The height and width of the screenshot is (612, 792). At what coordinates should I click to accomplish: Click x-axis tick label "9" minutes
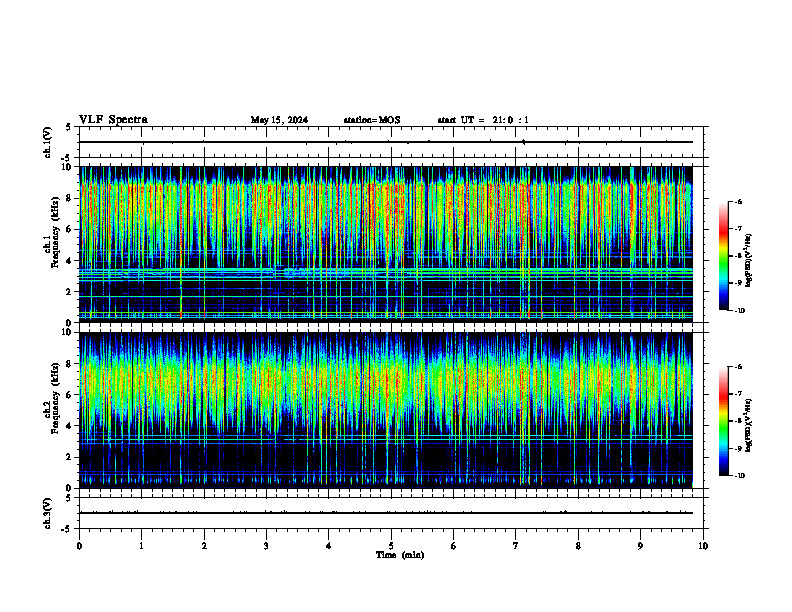point(640,546)
